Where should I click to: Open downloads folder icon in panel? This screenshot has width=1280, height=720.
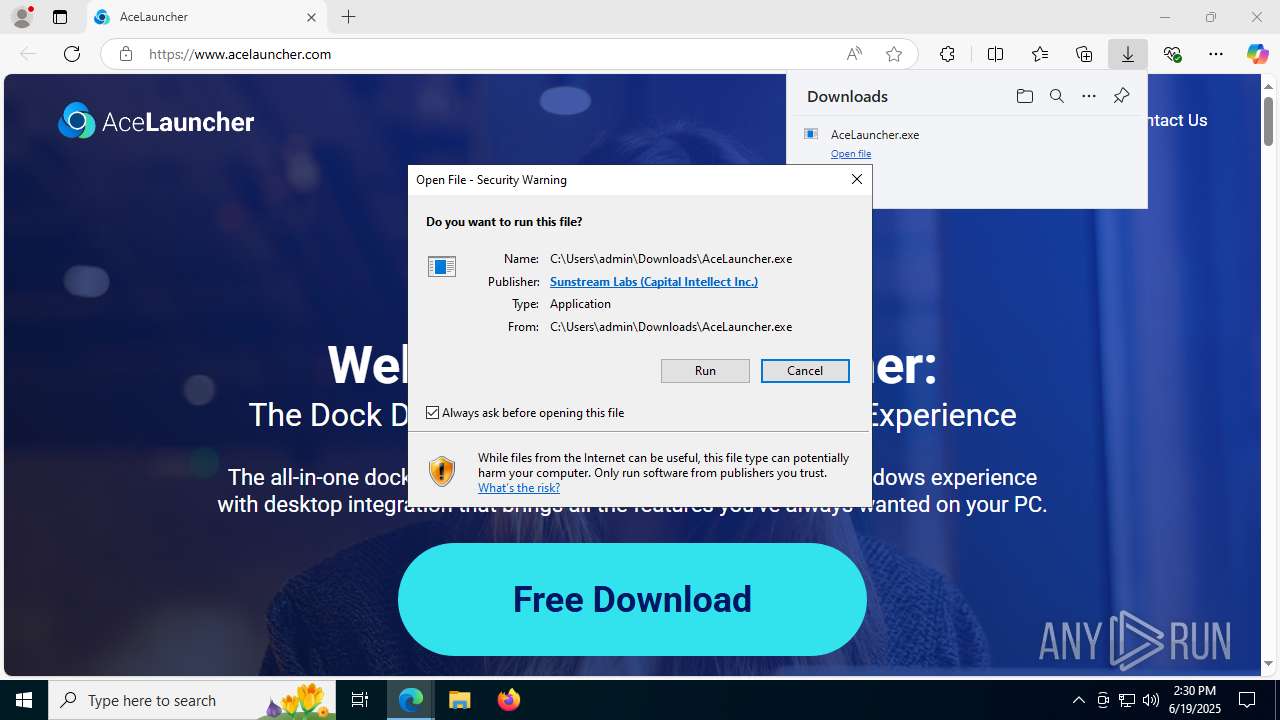1024,96
